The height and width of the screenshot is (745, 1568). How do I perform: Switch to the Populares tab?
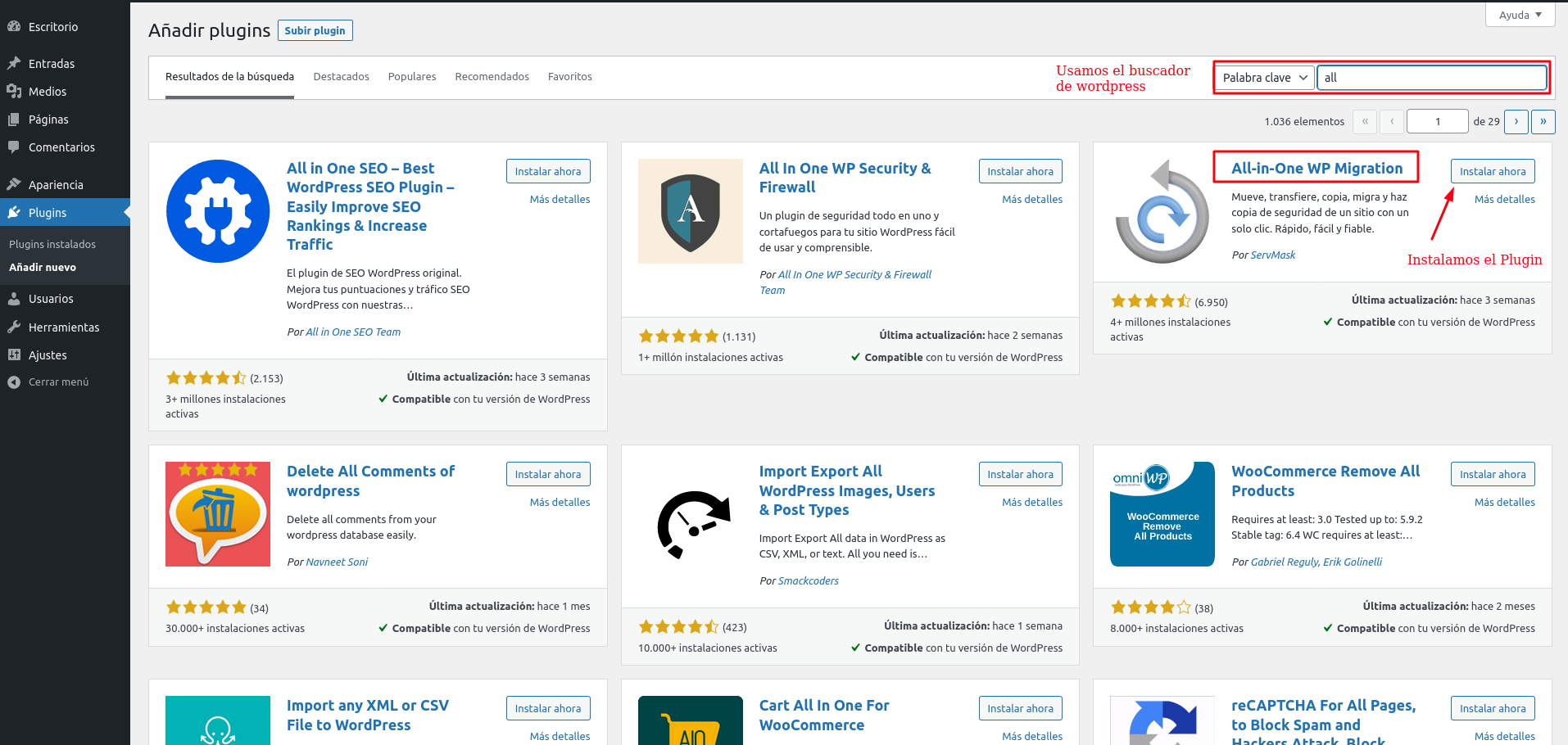click(x=412, y=77)
